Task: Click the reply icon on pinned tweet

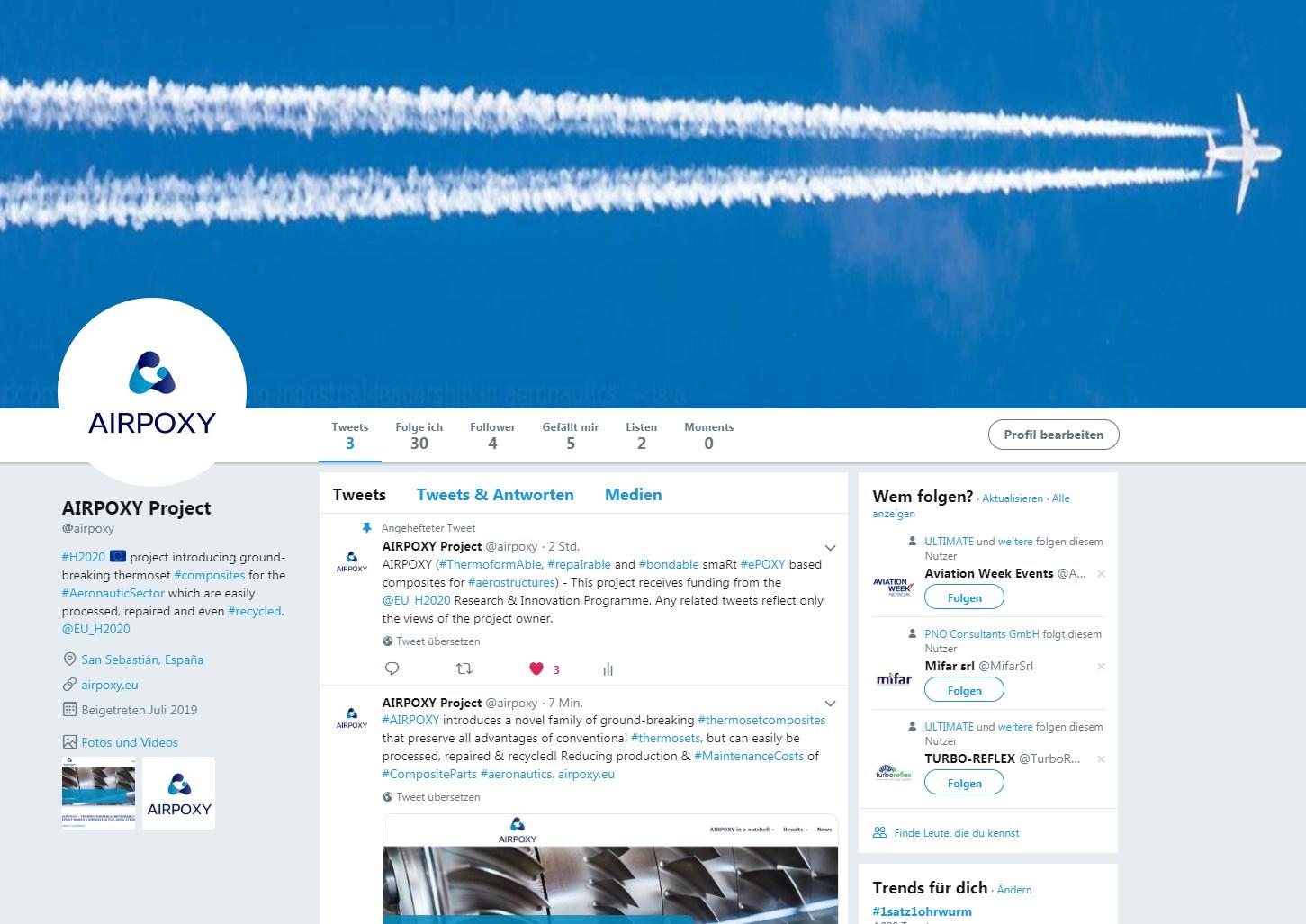Action: pos(392,668)
